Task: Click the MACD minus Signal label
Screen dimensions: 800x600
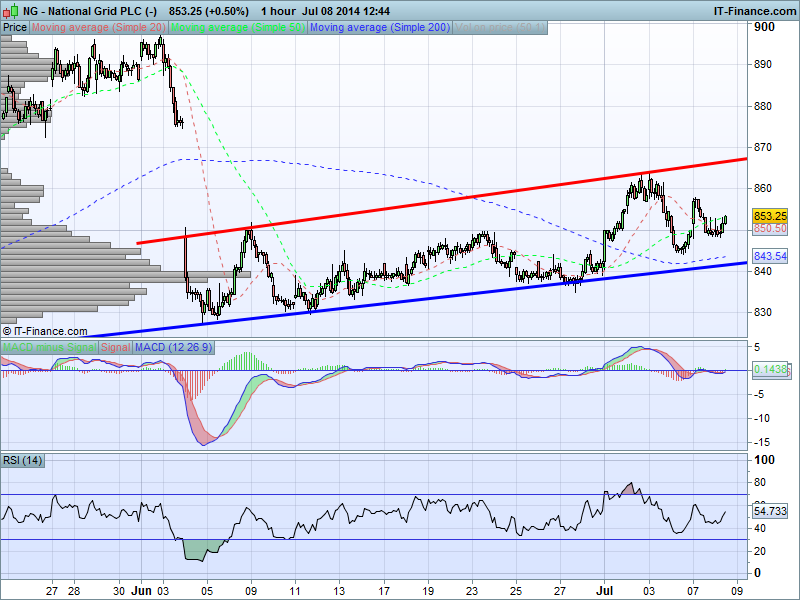Action: click(x=50, y=347)
